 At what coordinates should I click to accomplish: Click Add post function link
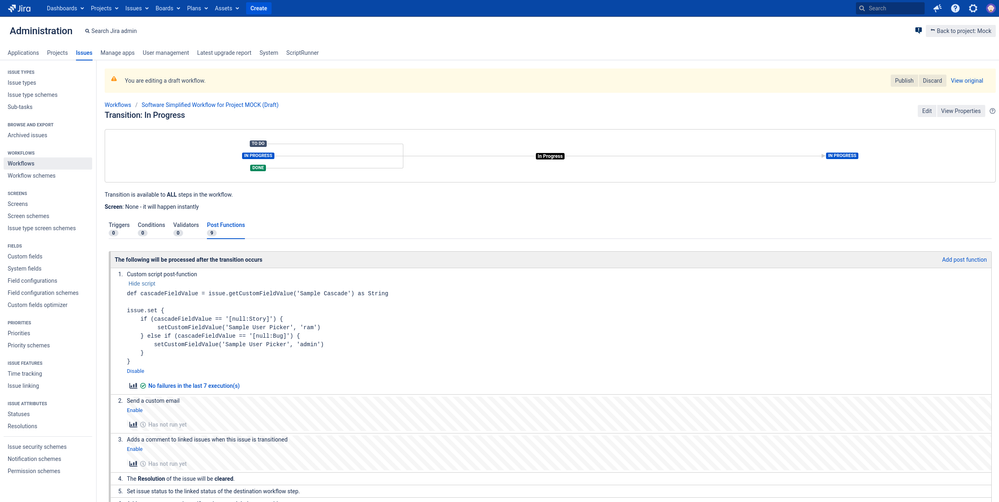click(965, 260)
